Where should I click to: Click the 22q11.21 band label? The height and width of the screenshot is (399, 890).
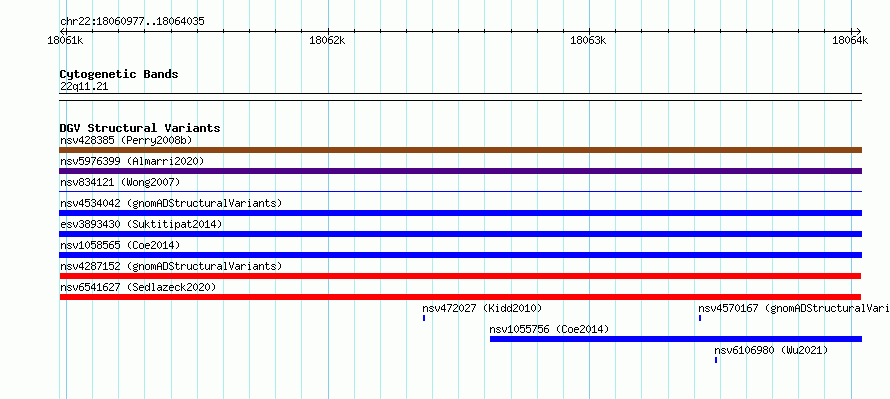[84, 87]
